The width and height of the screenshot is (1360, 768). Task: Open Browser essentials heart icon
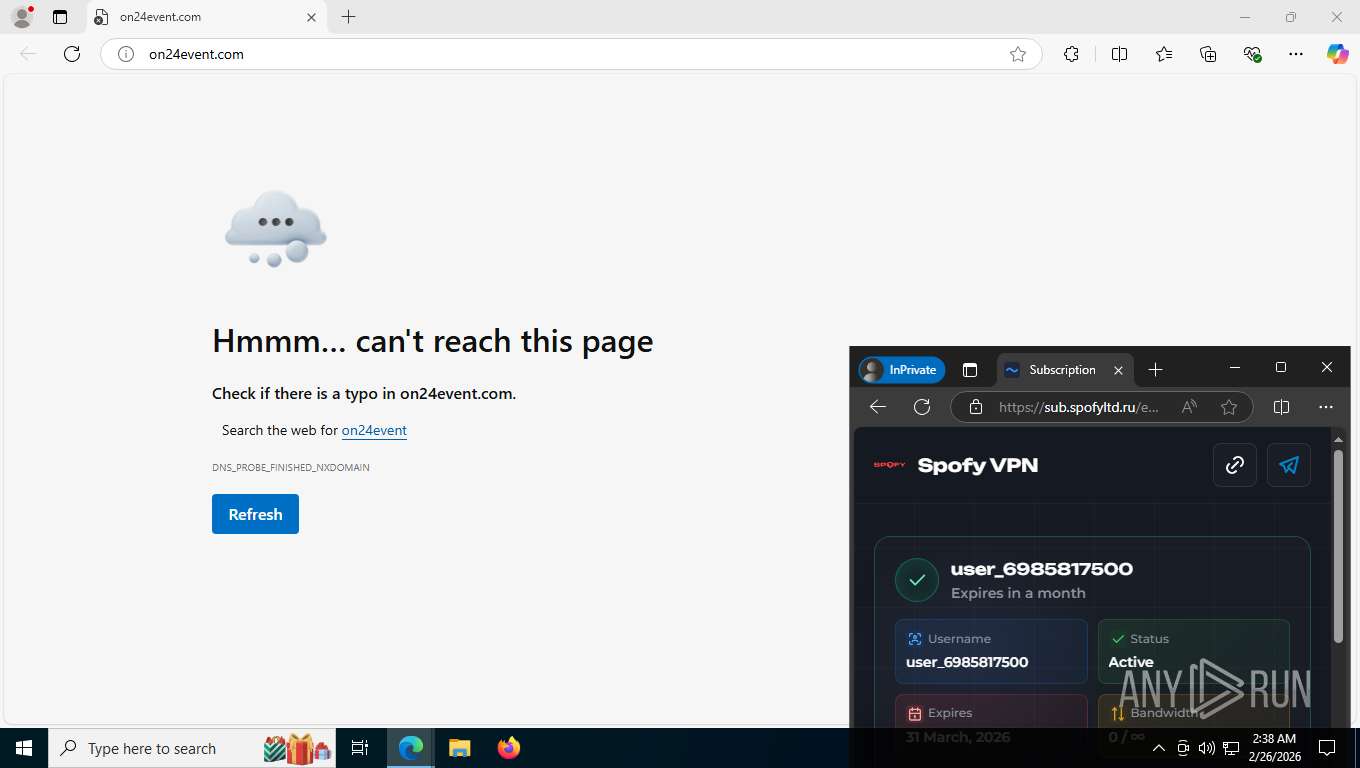1252,54
